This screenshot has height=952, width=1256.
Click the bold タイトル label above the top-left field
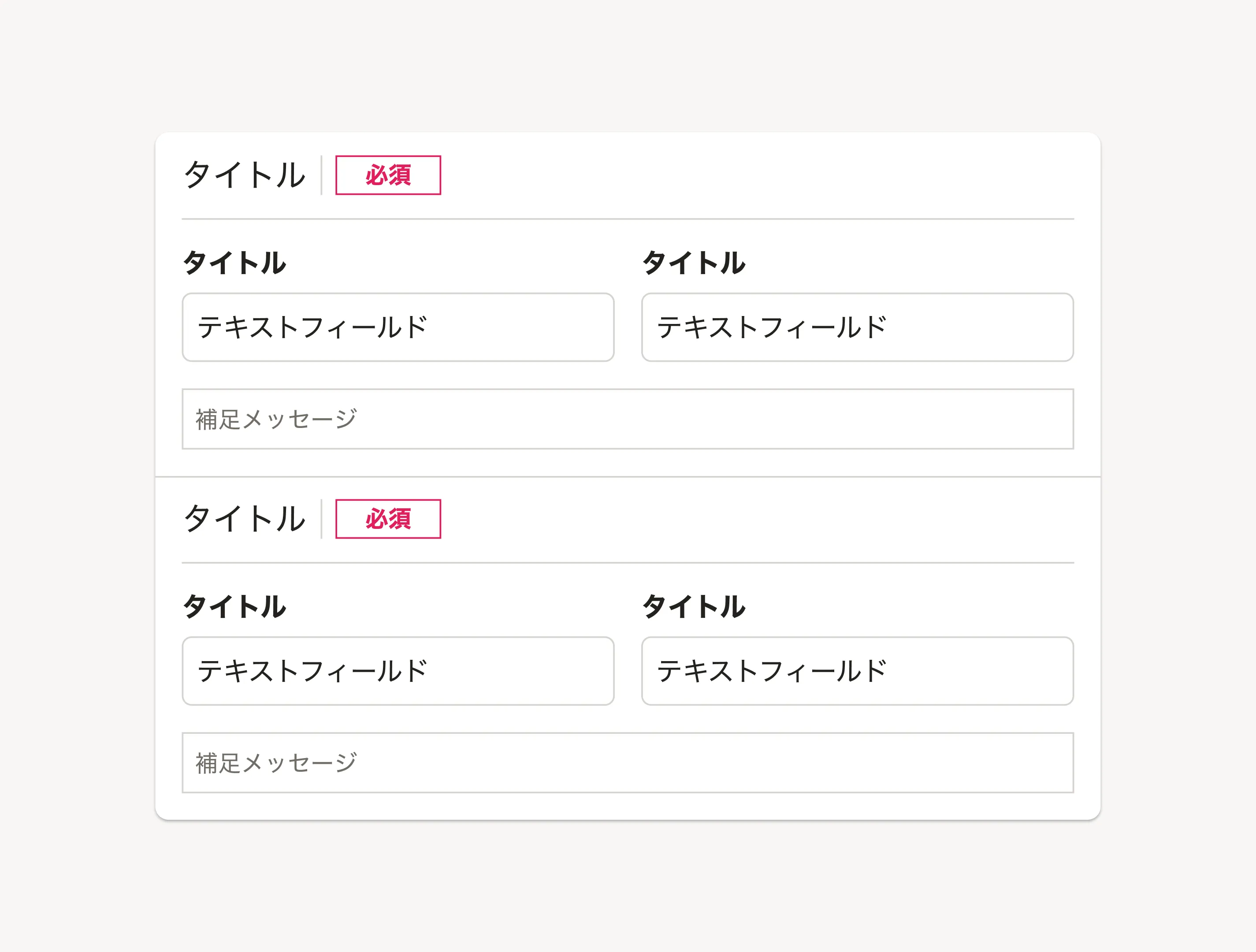[234, 263]
